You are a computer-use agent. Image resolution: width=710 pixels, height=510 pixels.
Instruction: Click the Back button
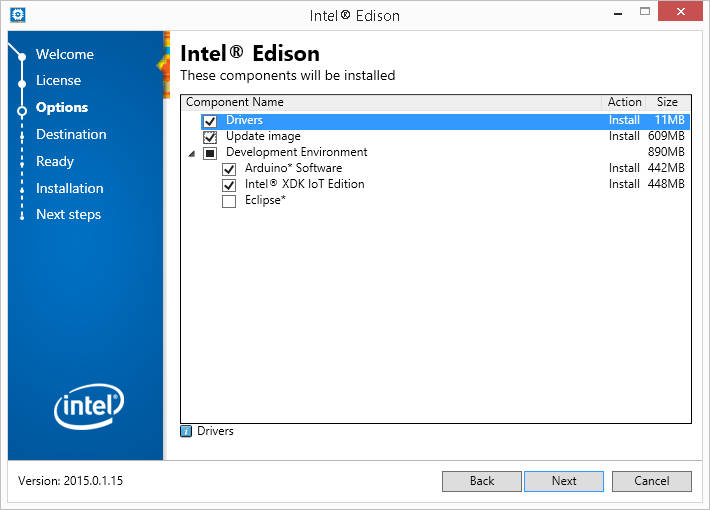tap(482, 481)
